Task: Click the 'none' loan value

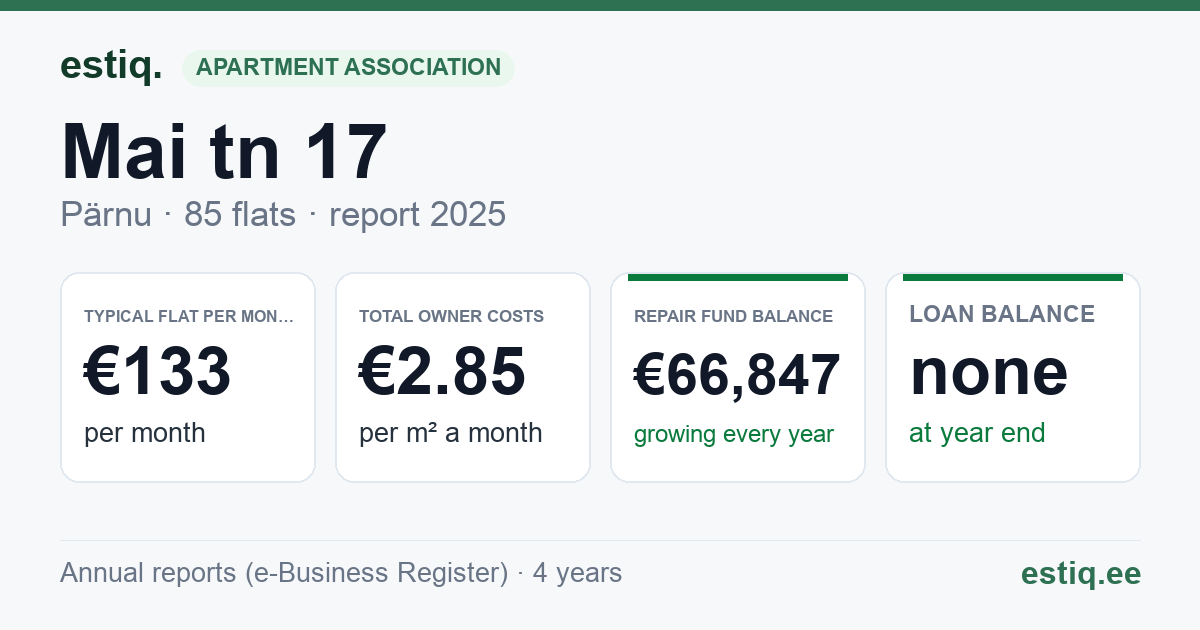Action: (x=989, y=371)
